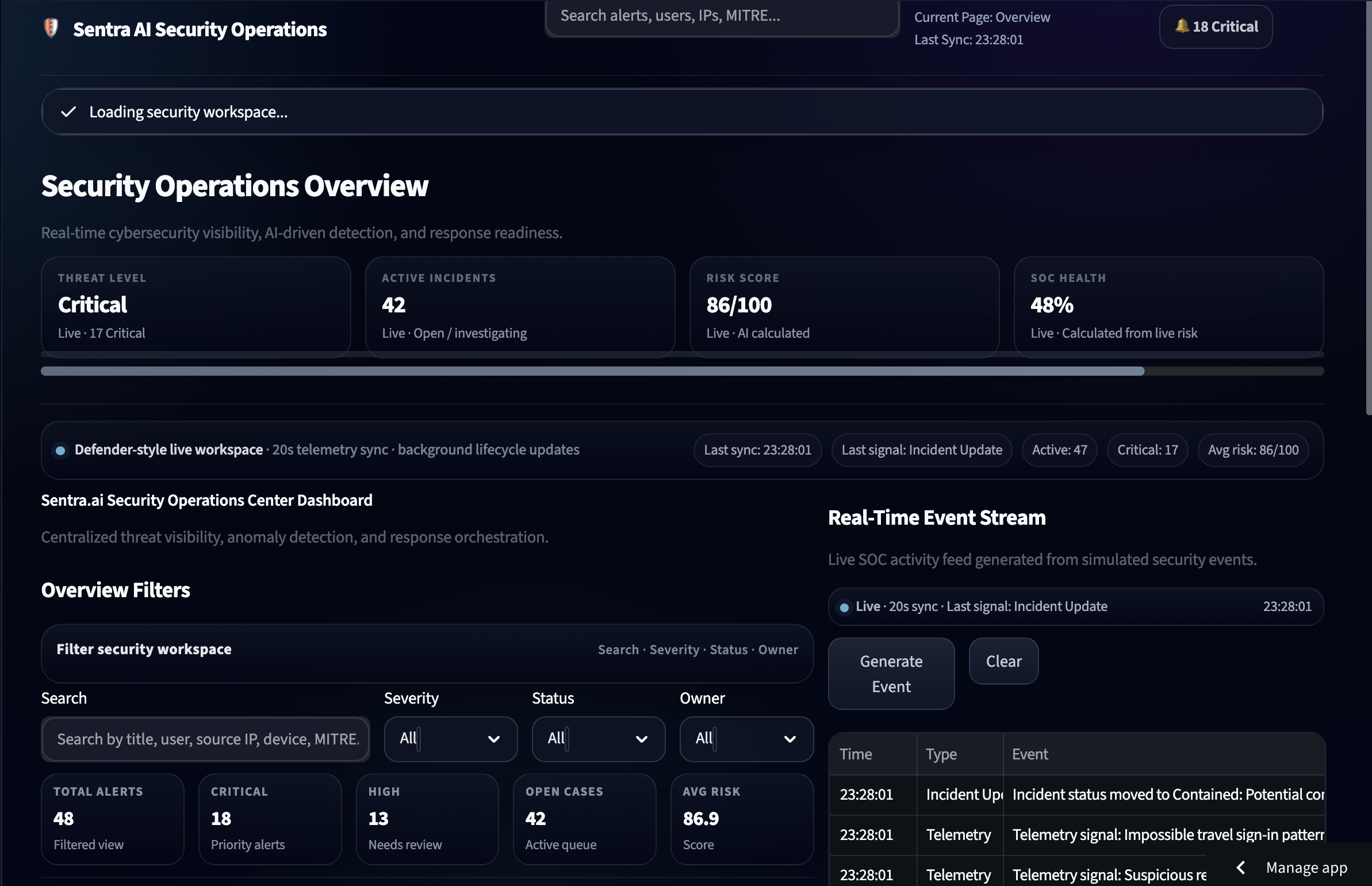
Task: Click the Total Alerts 48 stat card
Action: [x=113, y=819]
